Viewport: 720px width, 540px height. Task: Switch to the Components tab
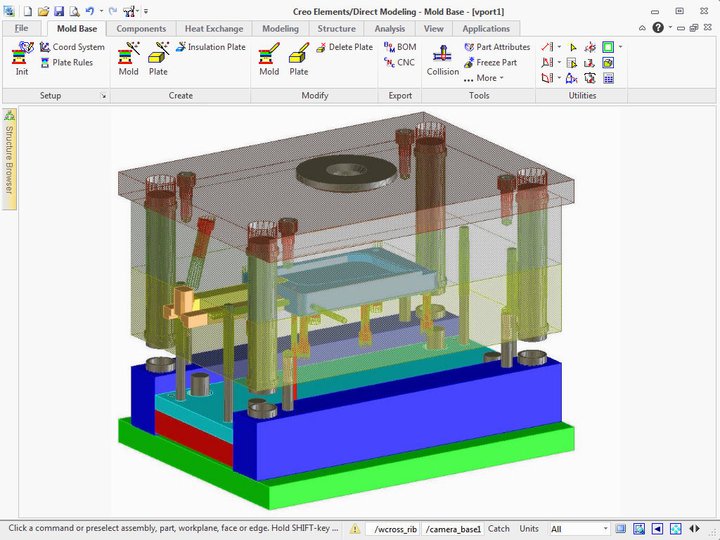(141, 28)
